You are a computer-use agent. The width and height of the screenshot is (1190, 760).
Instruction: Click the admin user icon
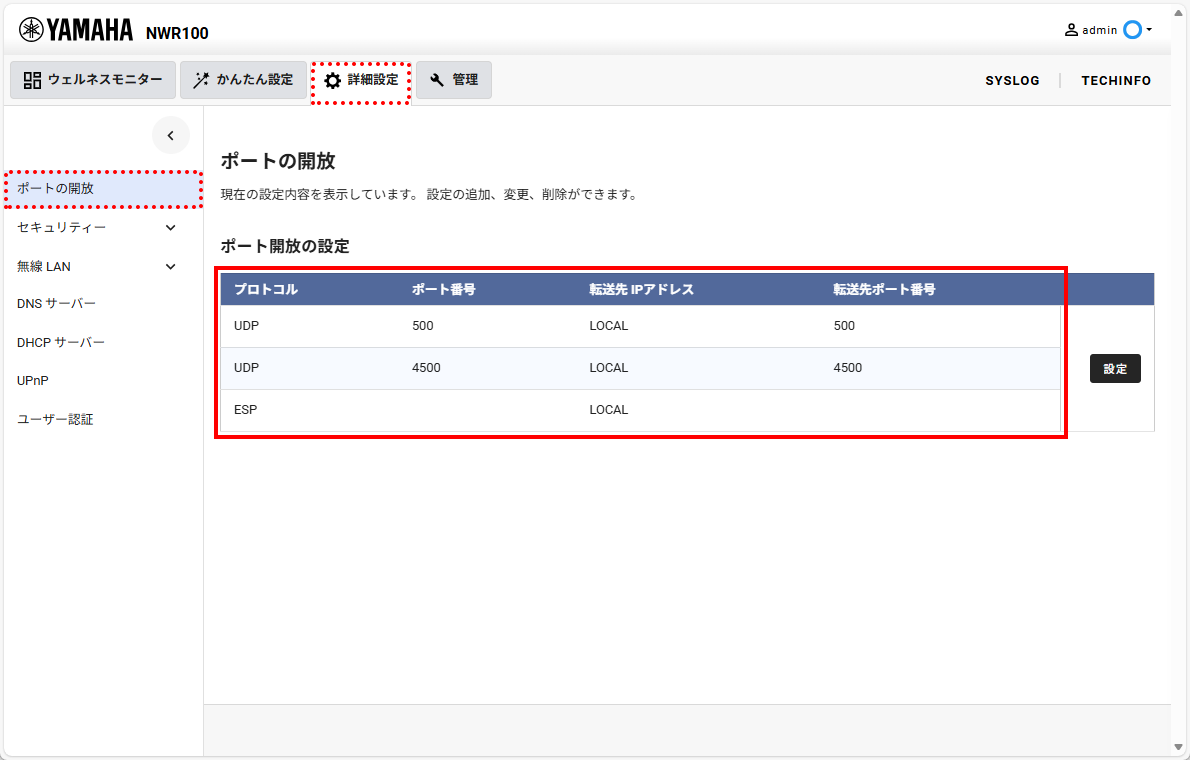(1071, 30)
